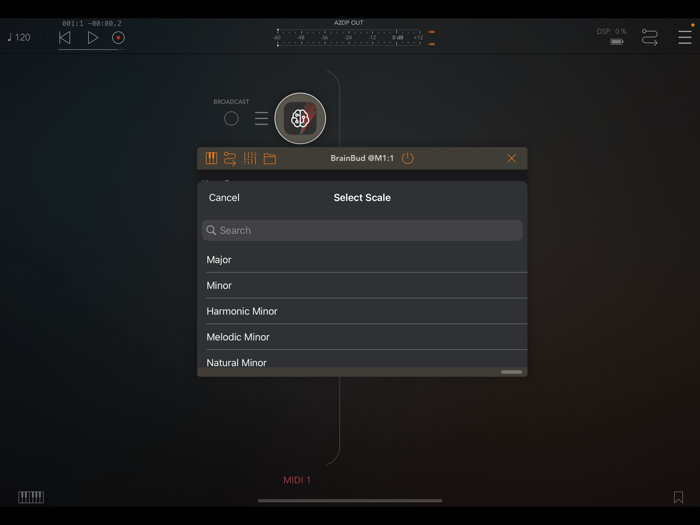Choose the Major scale
This screenshot has height=525, width=700.
coord(362,260)
